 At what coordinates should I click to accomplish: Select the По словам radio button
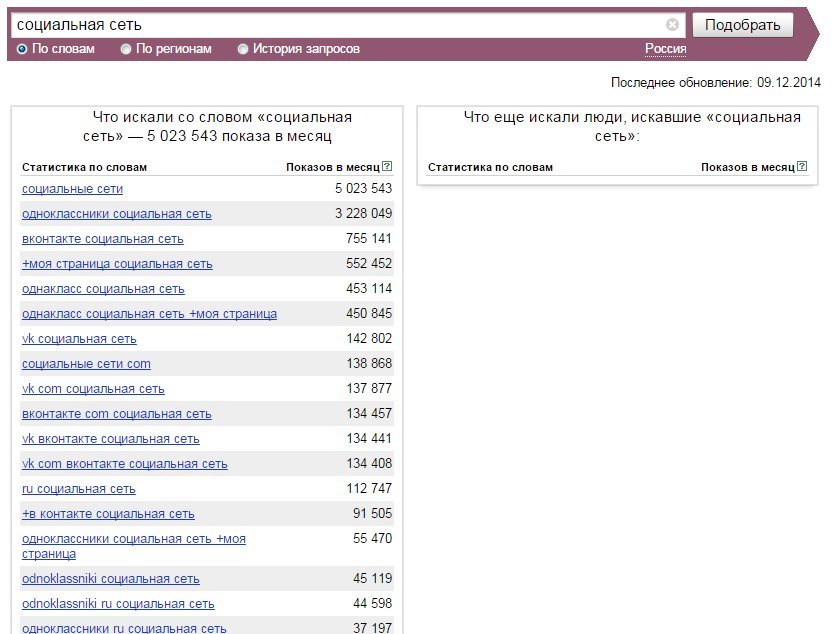22,49
